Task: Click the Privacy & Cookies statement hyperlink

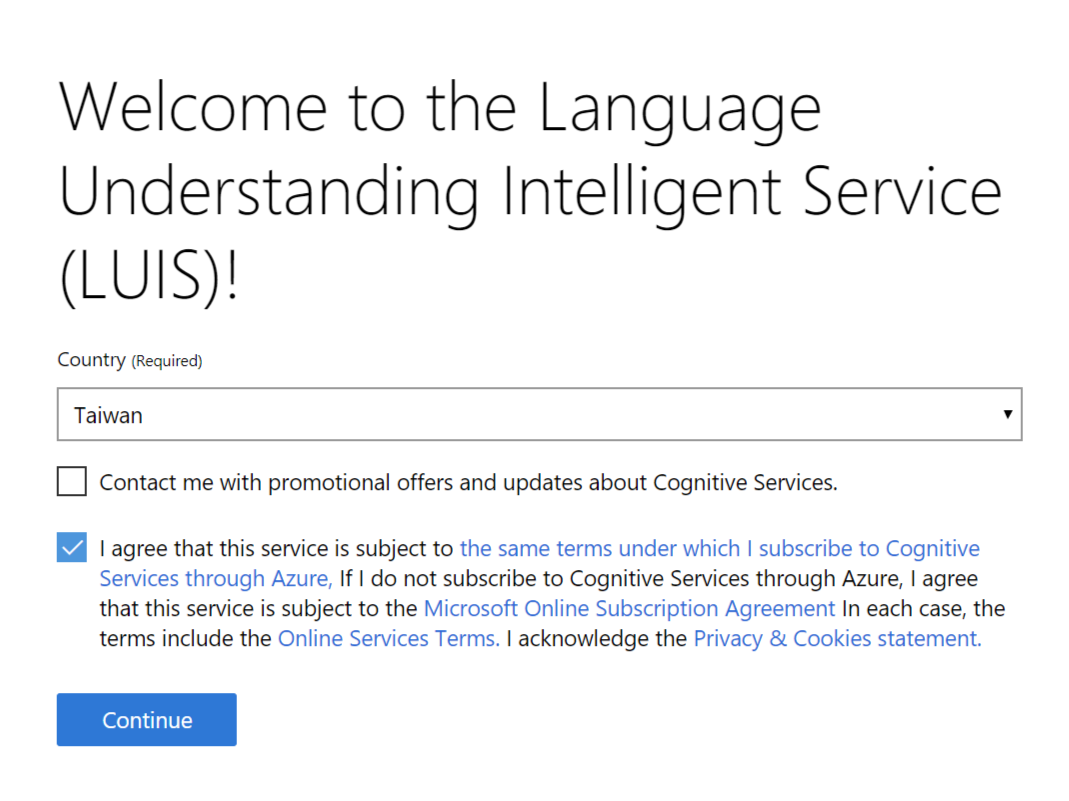Action: click(x=836, y=638)
